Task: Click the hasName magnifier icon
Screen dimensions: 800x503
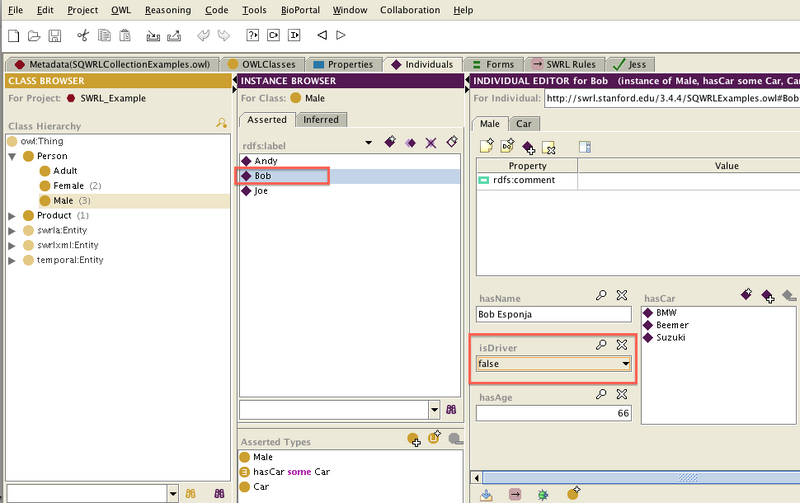Action: tap(601, 295)
